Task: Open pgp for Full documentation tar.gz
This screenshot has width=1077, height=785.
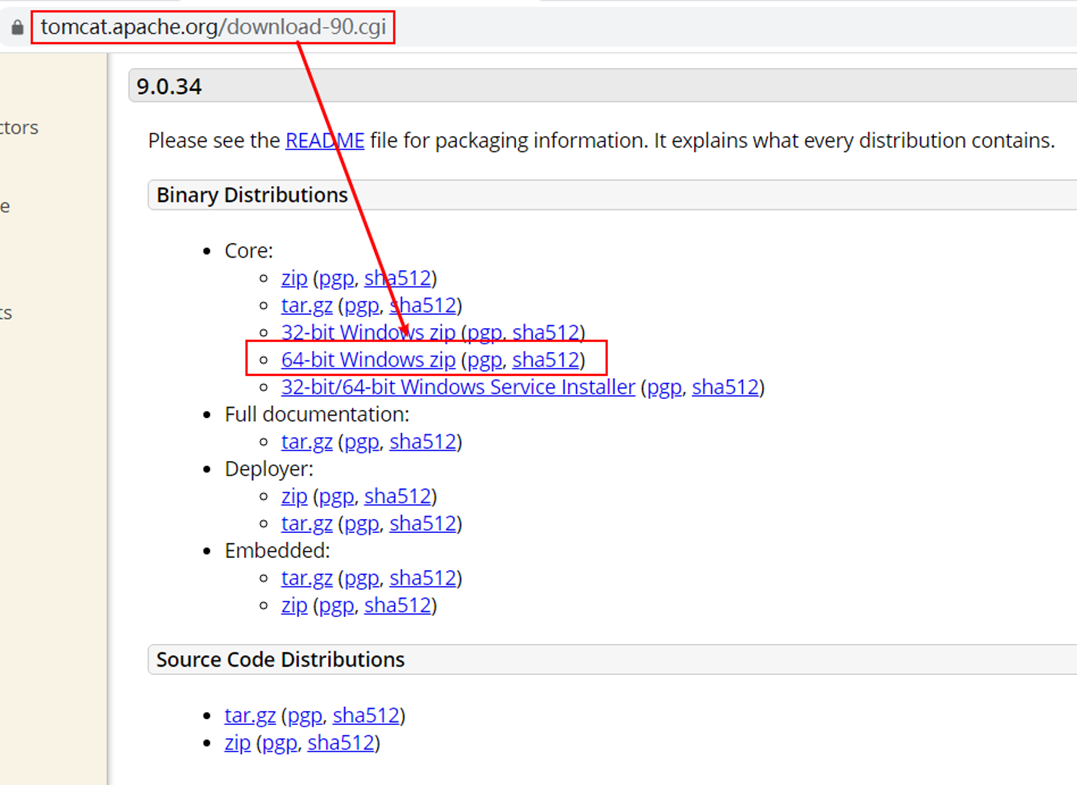Action: coord(362,442)
